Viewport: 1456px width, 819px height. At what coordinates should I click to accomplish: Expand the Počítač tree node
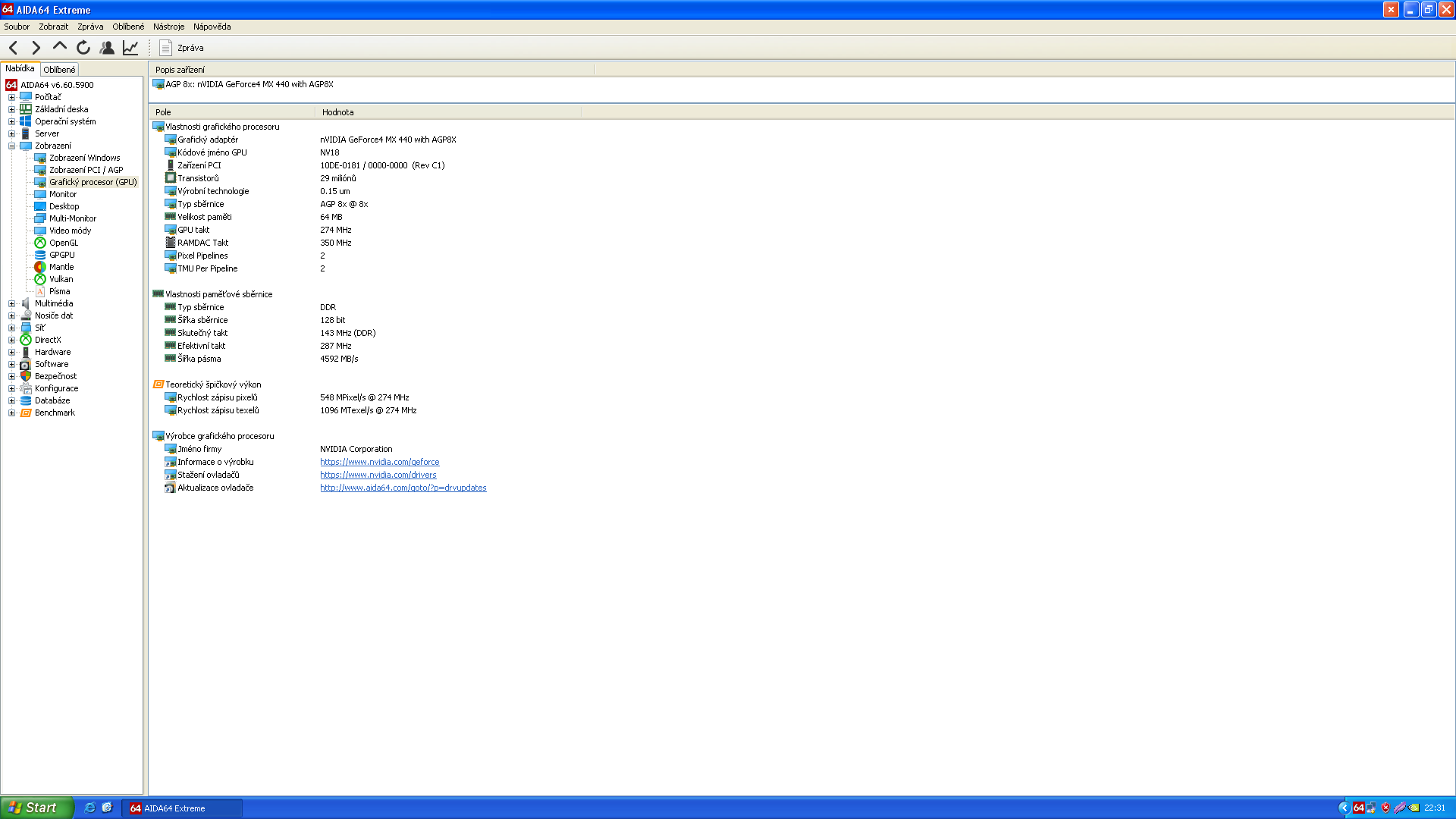[11, 97]
